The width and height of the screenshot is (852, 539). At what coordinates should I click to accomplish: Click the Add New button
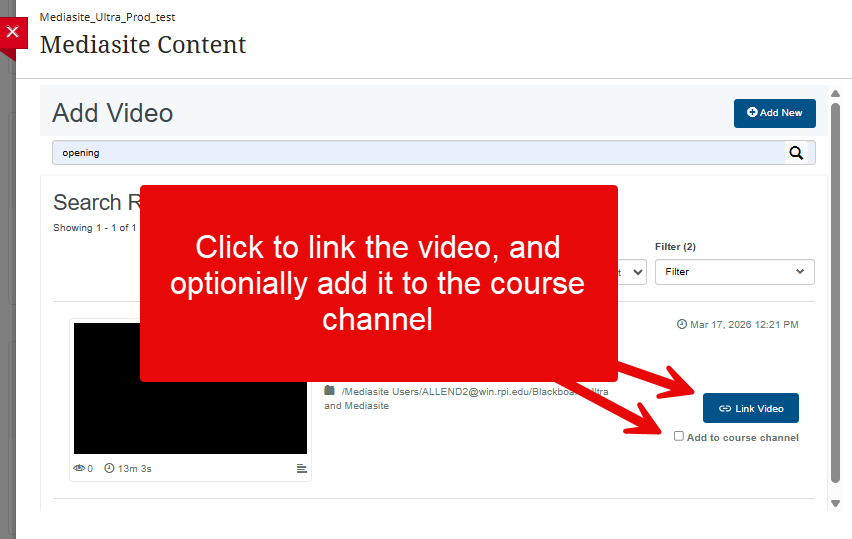pos(774,113)
